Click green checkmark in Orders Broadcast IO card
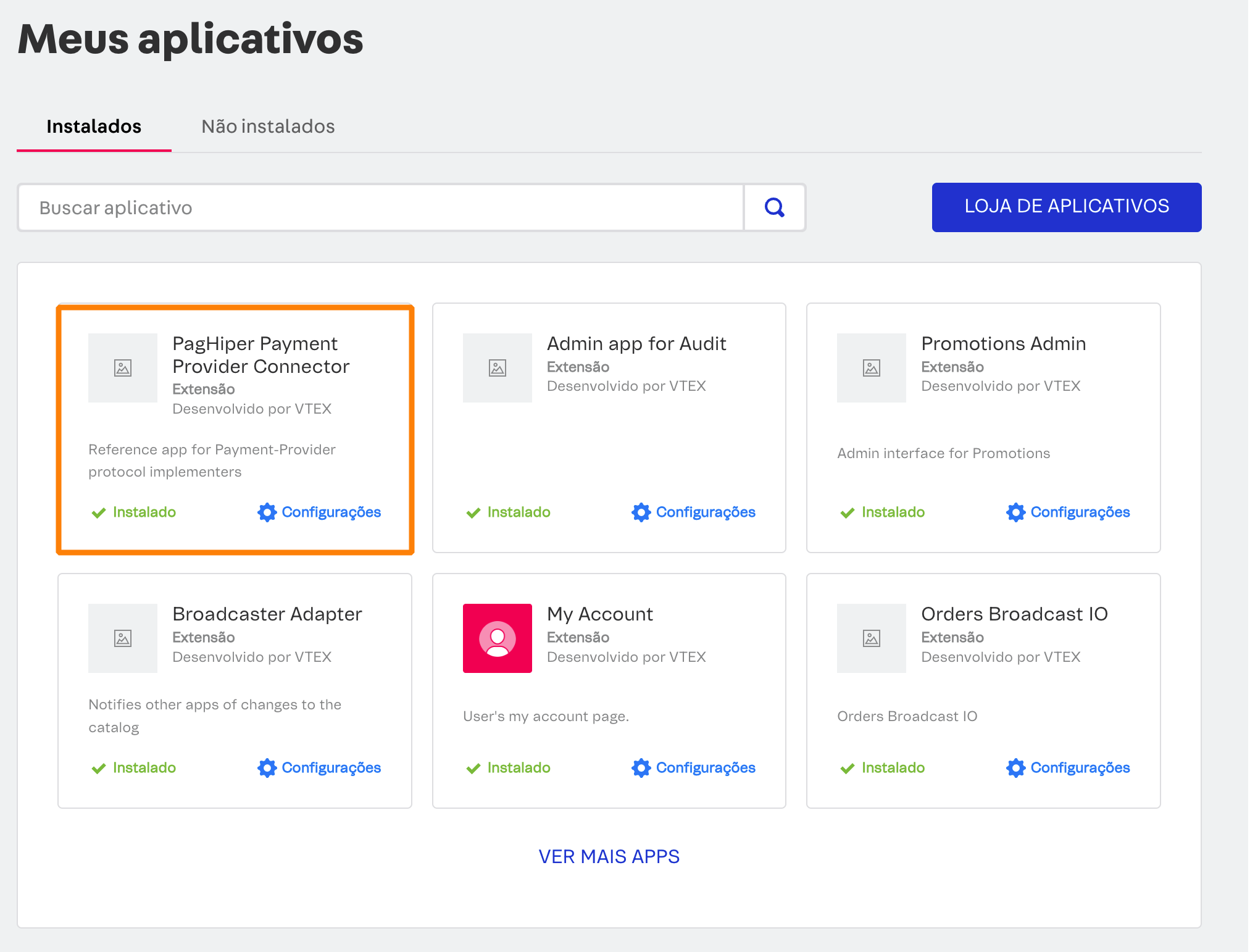 848,769
